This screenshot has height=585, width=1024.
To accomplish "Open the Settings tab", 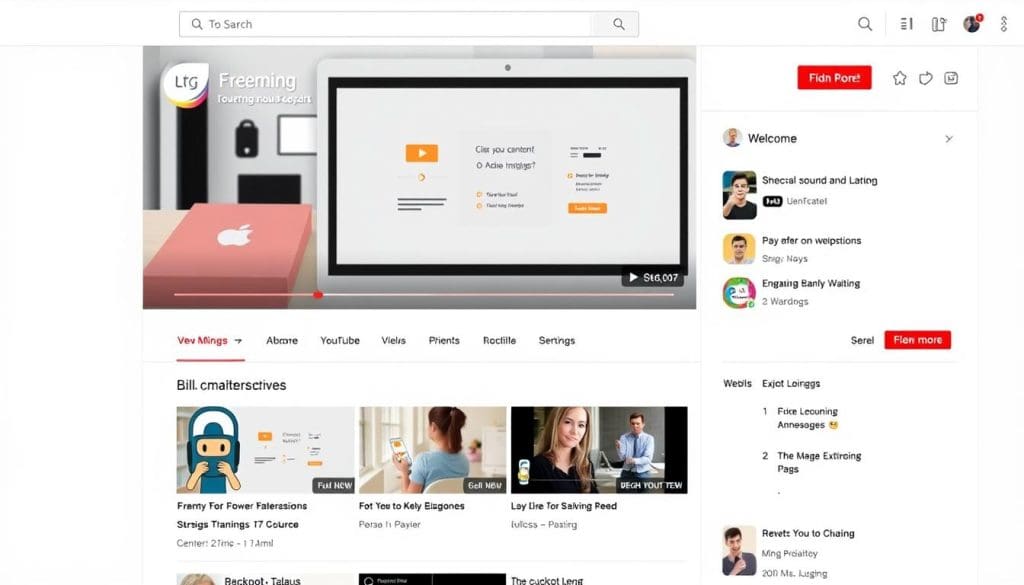I will 557,341.
